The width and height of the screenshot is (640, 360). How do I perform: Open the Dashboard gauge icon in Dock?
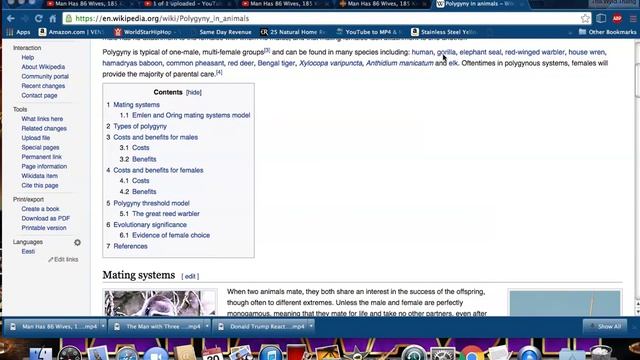pyautogui.click(x=69, y=353)
